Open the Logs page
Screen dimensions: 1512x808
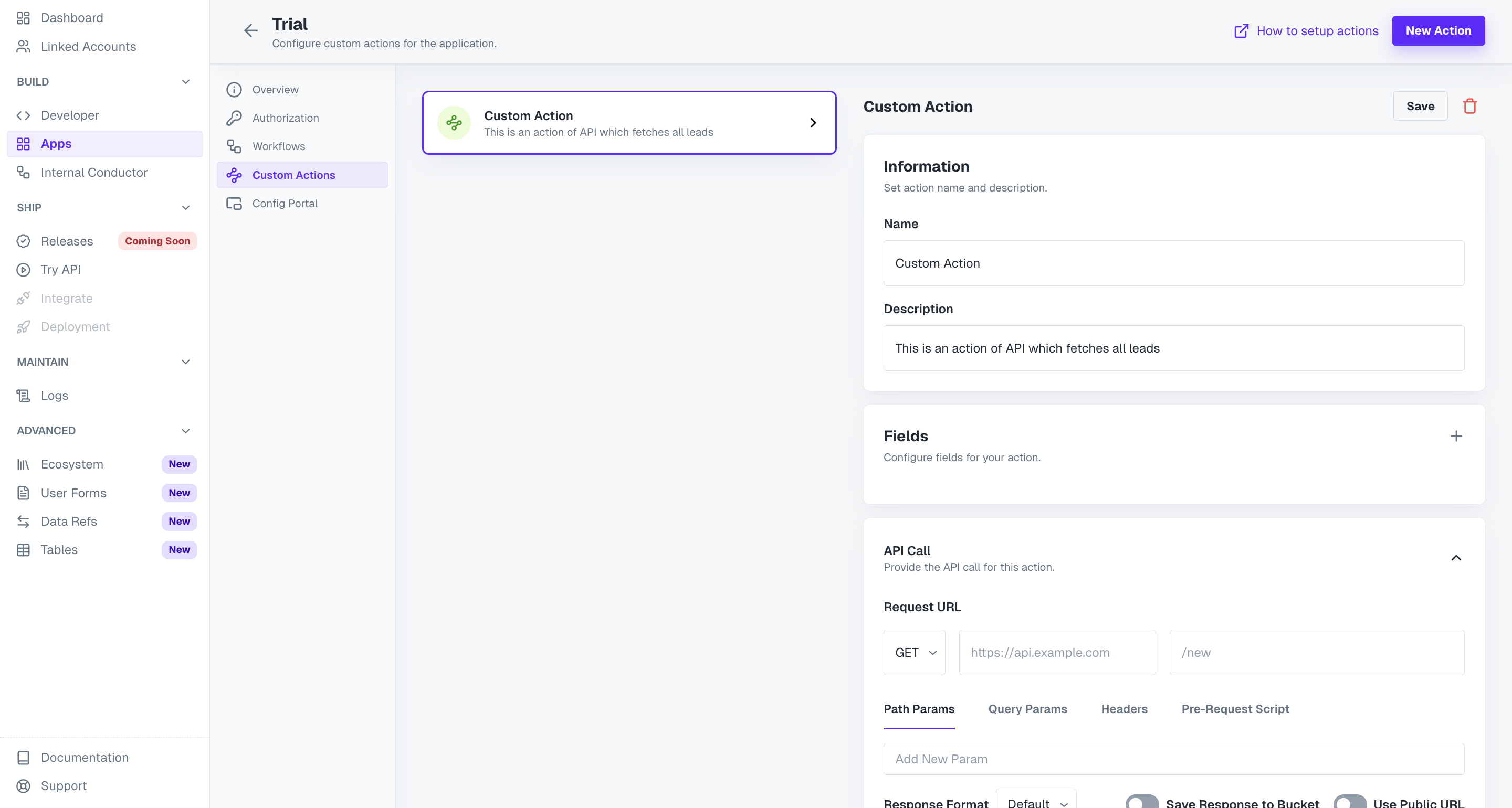click(54, 395)
